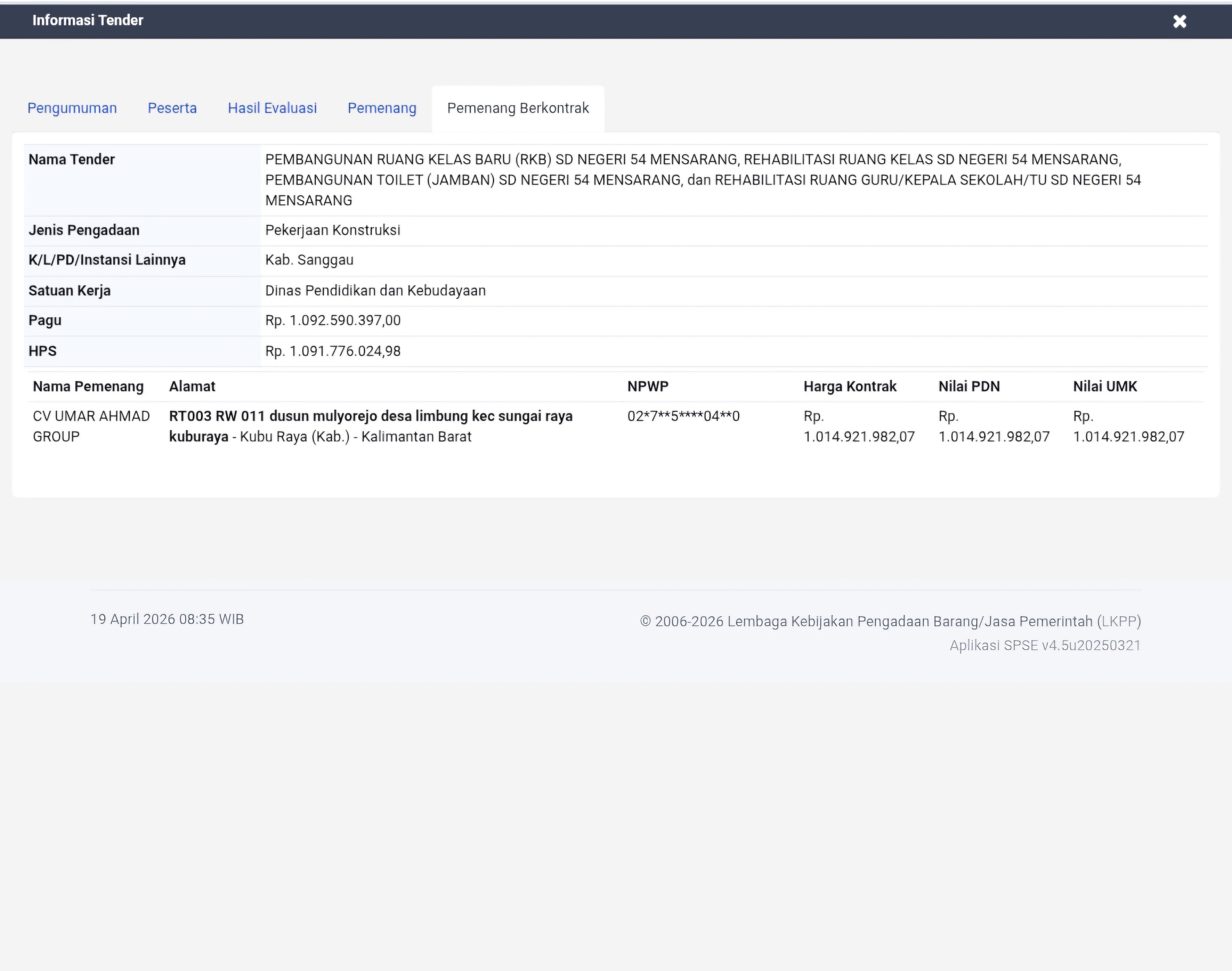Click the Pekerjaan Konstruksi value
The image size is (1232, 971).
coord(333,230)
